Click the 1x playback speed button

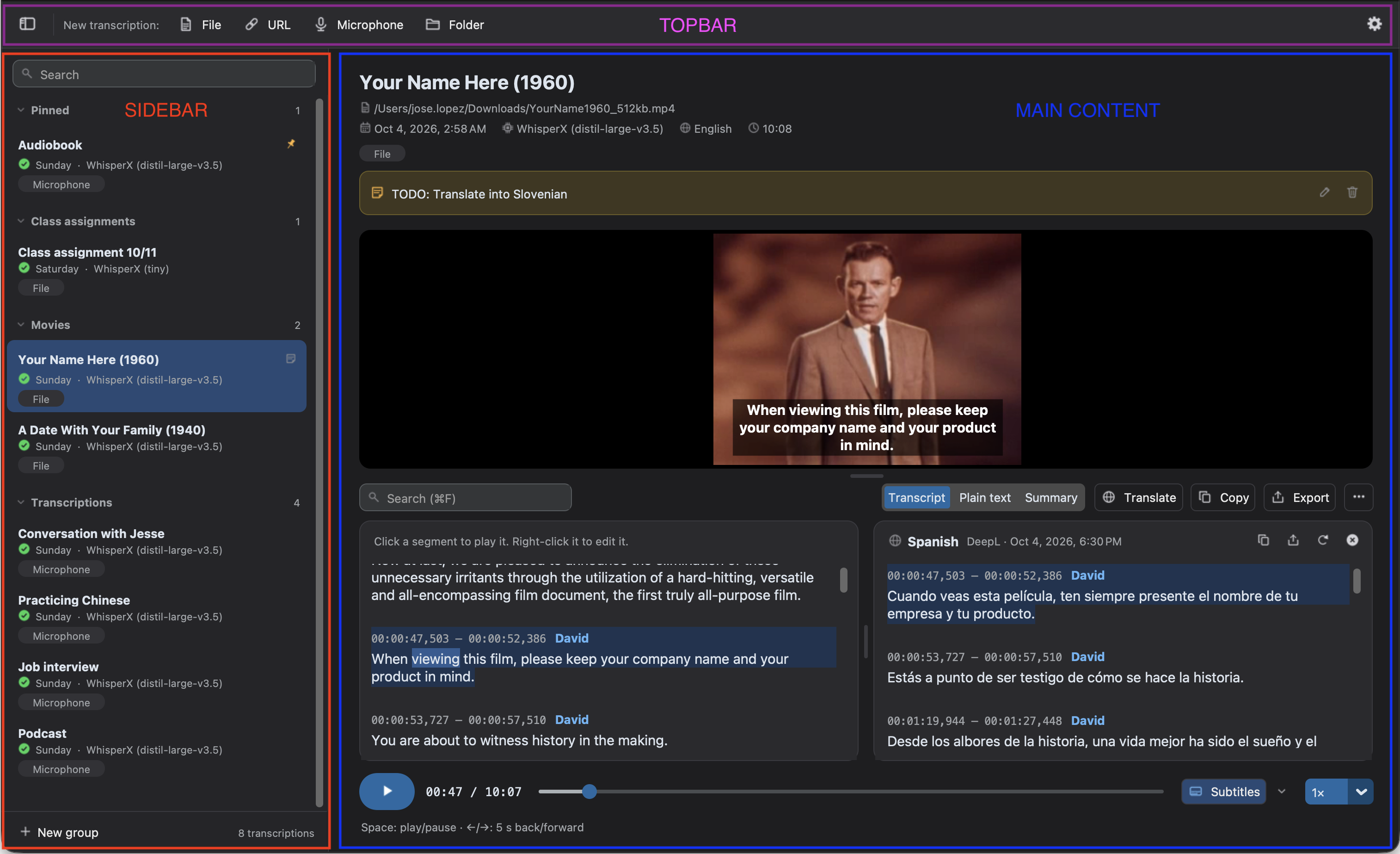(x=1326, y=792)
